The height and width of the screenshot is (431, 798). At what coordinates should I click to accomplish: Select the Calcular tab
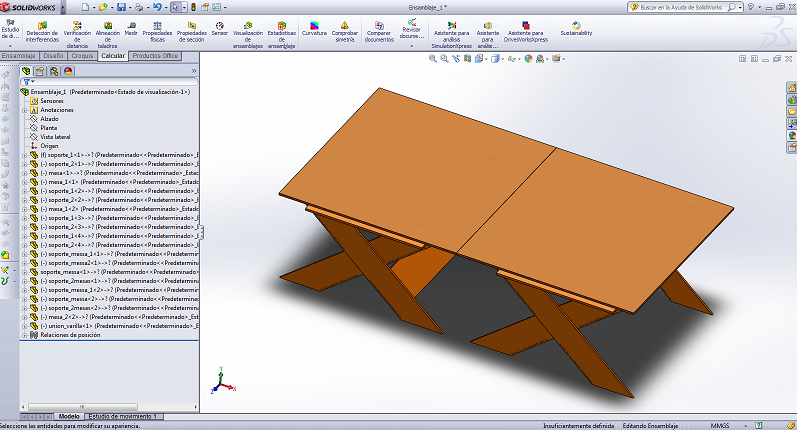click(113, 56)
